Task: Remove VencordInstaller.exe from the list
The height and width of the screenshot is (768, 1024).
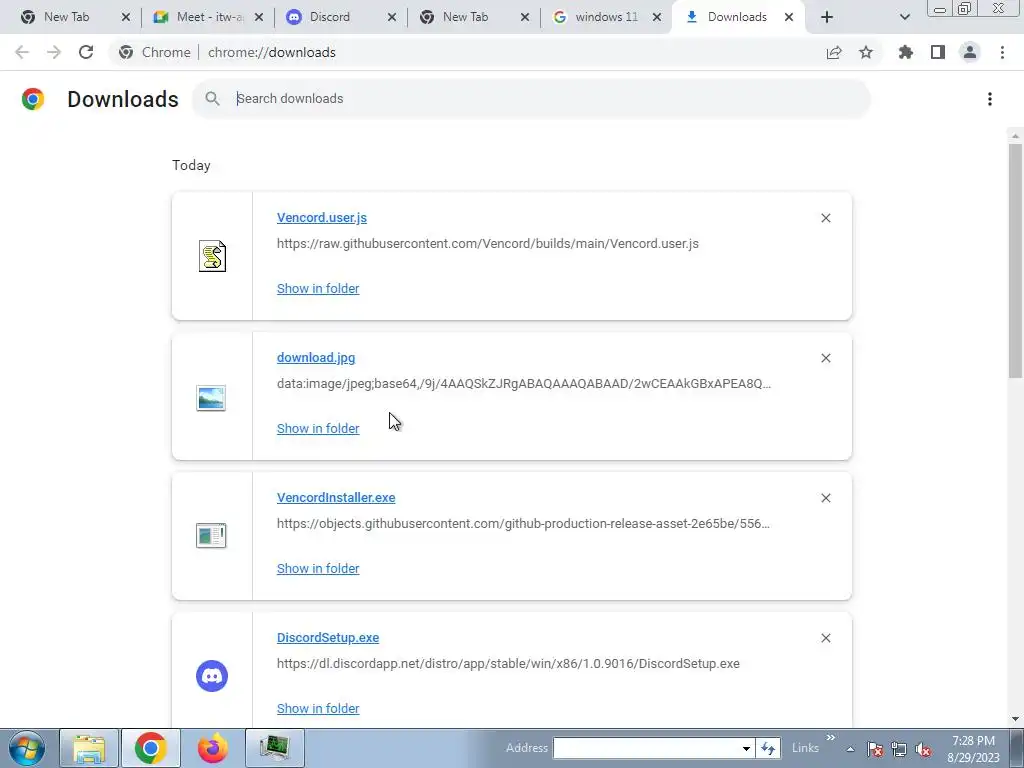Action: (x=825, y=498)
